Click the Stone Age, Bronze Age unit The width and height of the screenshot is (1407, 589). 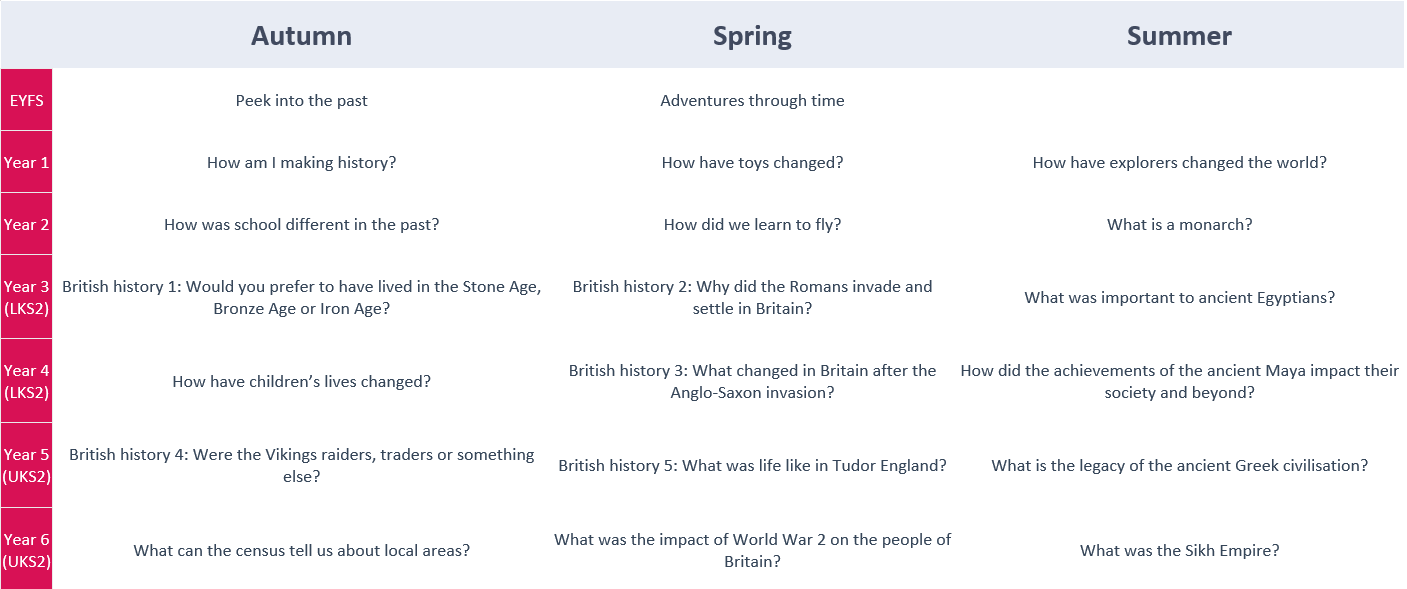click(301, 297)
